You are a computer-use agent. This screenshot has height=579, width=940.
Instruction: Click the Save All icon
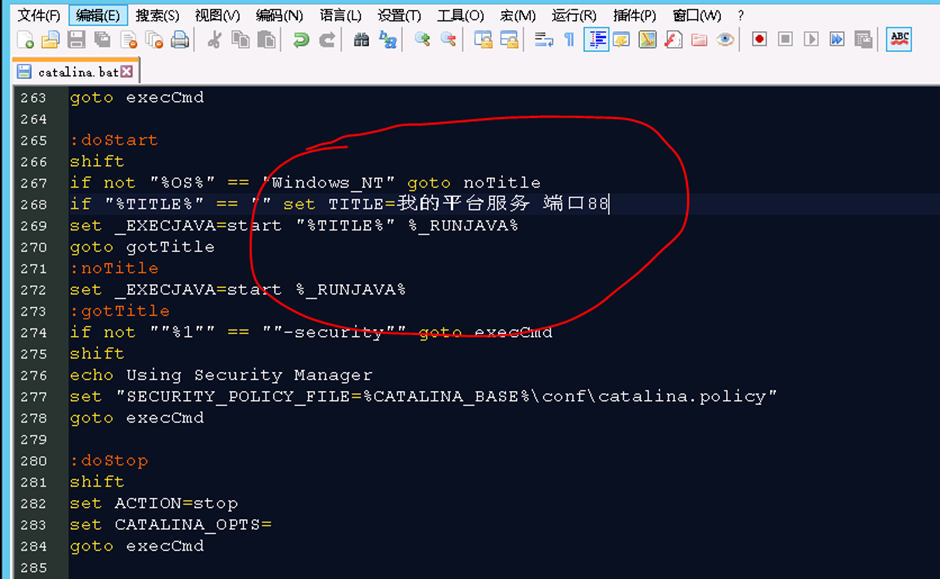pos(103,40)
